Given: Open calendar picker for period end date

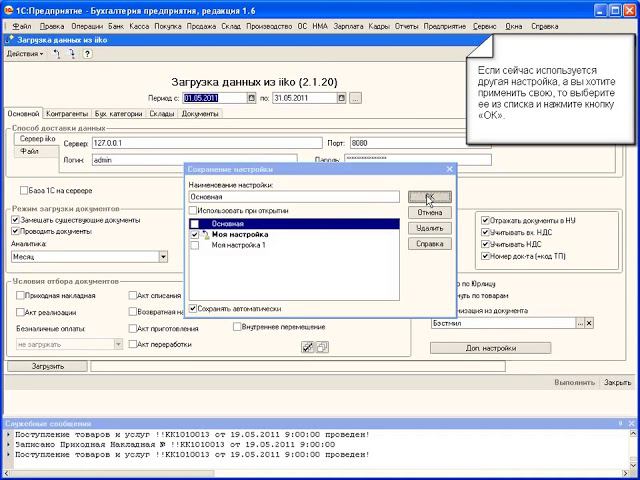Looking at the screenshot, I should (x=341, y=98).
